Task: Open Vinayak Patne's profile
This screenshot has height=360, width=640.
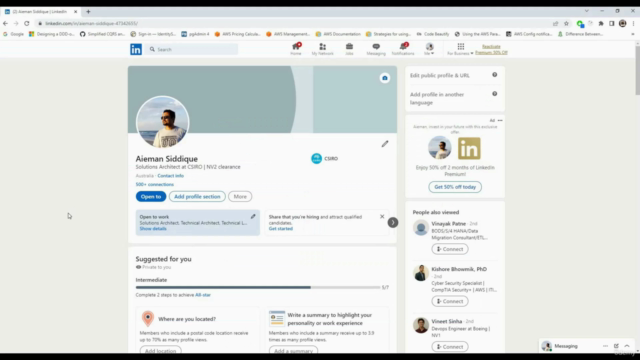Action: point(449,224)
